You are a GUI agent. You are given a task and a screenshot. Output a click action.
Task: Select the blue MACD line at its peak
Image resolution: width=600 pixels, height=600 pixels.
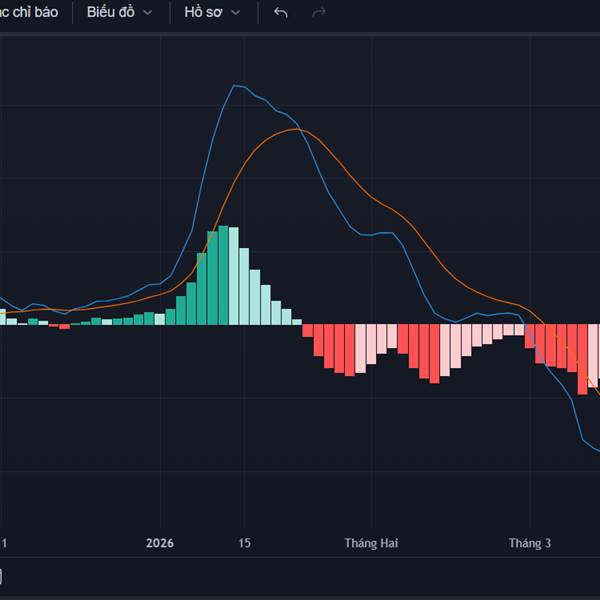[x=236, y=86]
